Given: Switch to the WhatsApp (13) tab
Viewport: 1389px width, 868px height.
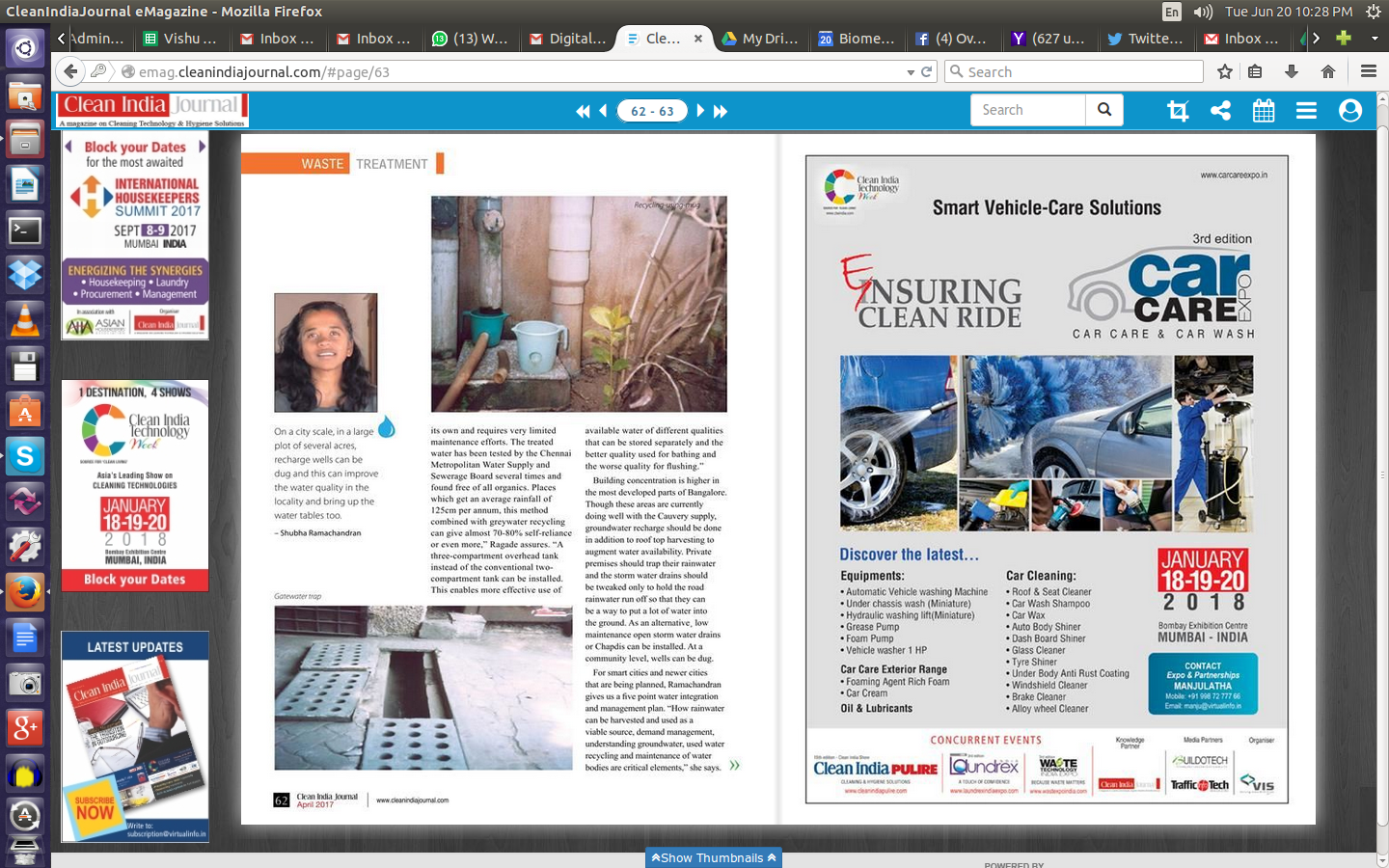Looking at the screenshot, I should (x=470, y=39).
